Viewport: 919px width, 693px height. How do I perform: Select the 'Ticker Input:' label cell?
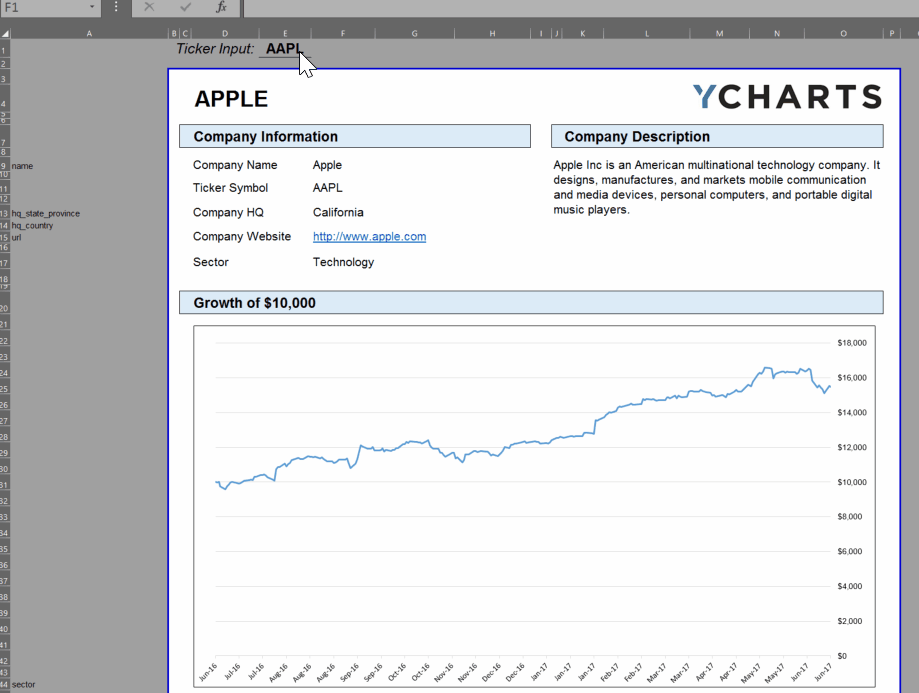[x=215, y=49]
